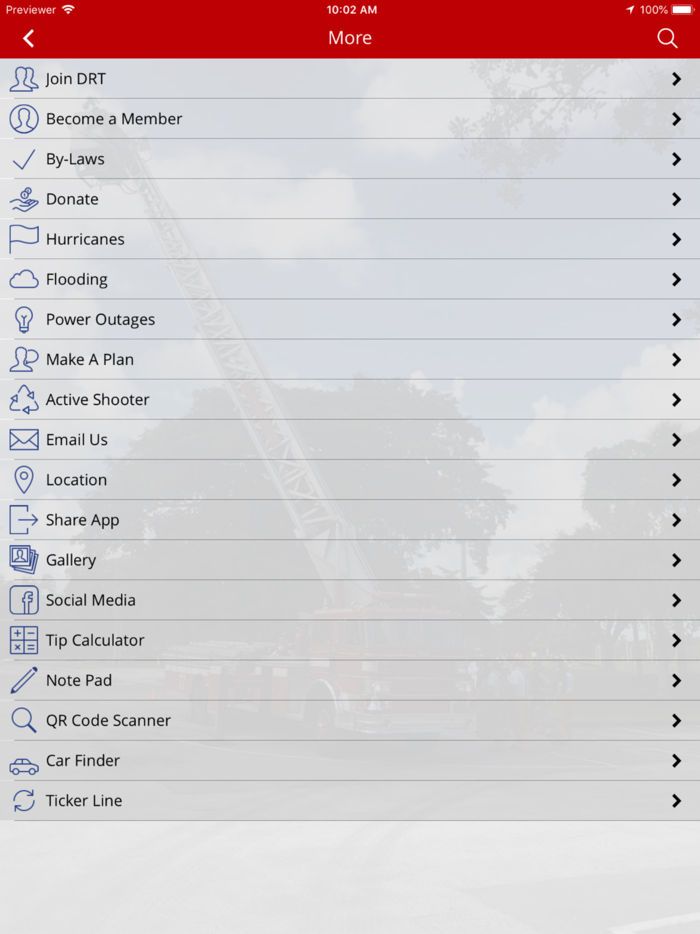This screenshot has height=934, width=700.
Task: Go back using the header arrow
Action: tap(28, 38)
